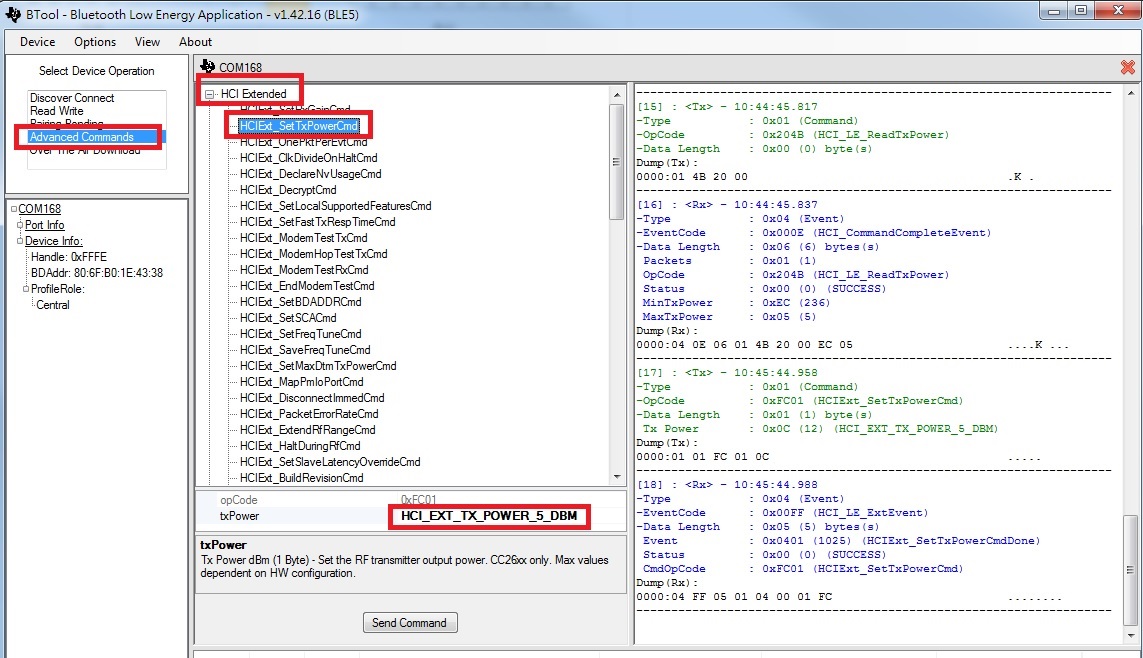Open the Options menu
The image size is (1143, 658).
[95, 42]
